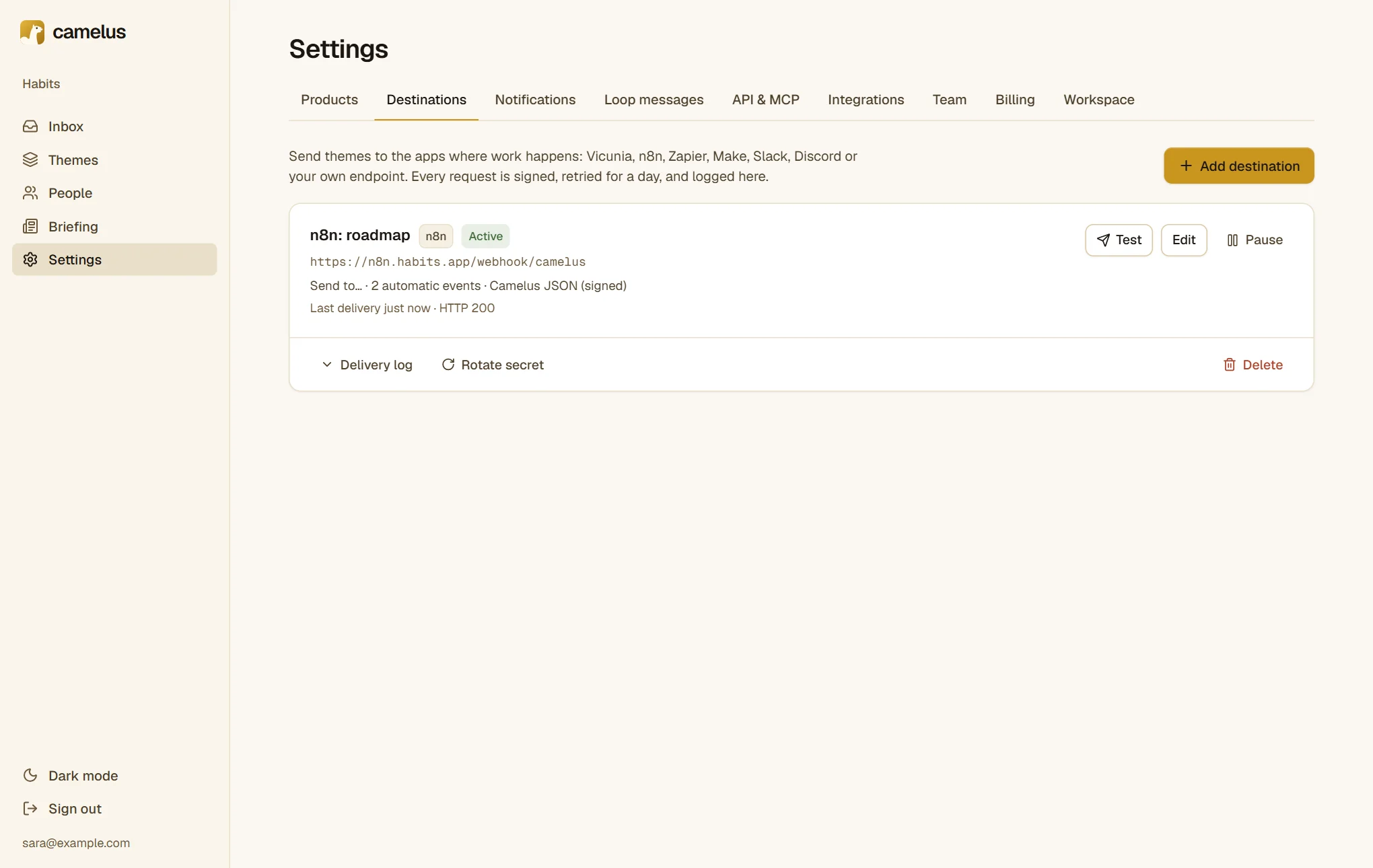The height and width of the screenshot is (868, 1373).
Task: Go to the People page label
Action: click(70, 193)
